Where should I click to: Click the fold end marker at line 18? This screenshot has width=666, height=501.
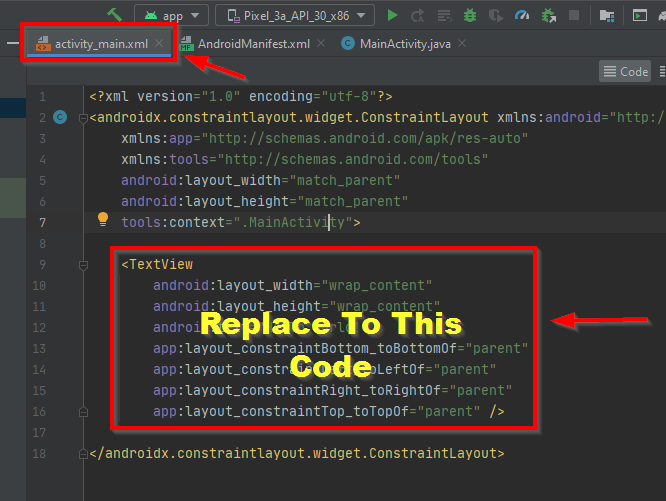[84, 454]
